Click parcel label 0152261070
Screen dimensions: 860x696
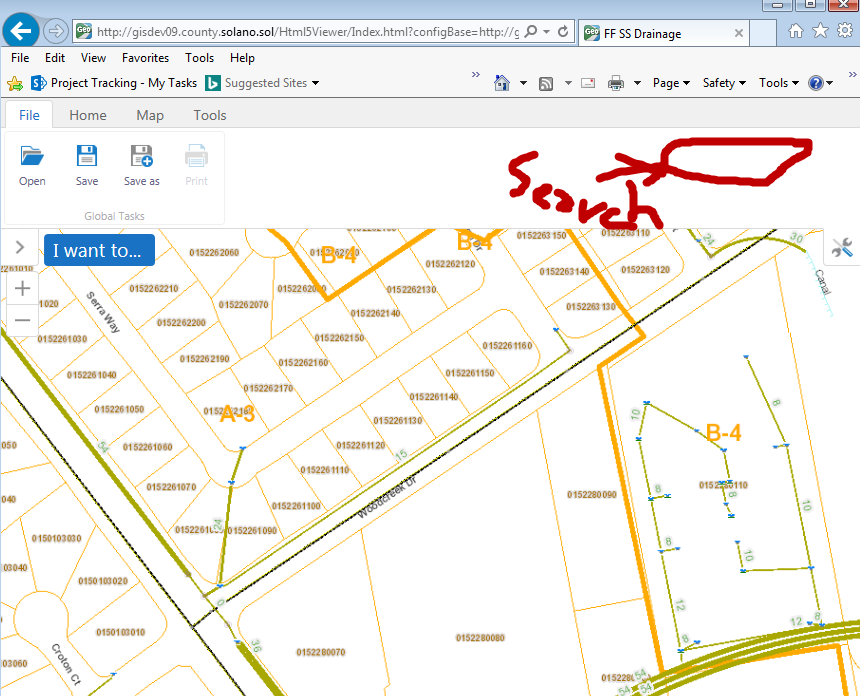pos(171,487)
